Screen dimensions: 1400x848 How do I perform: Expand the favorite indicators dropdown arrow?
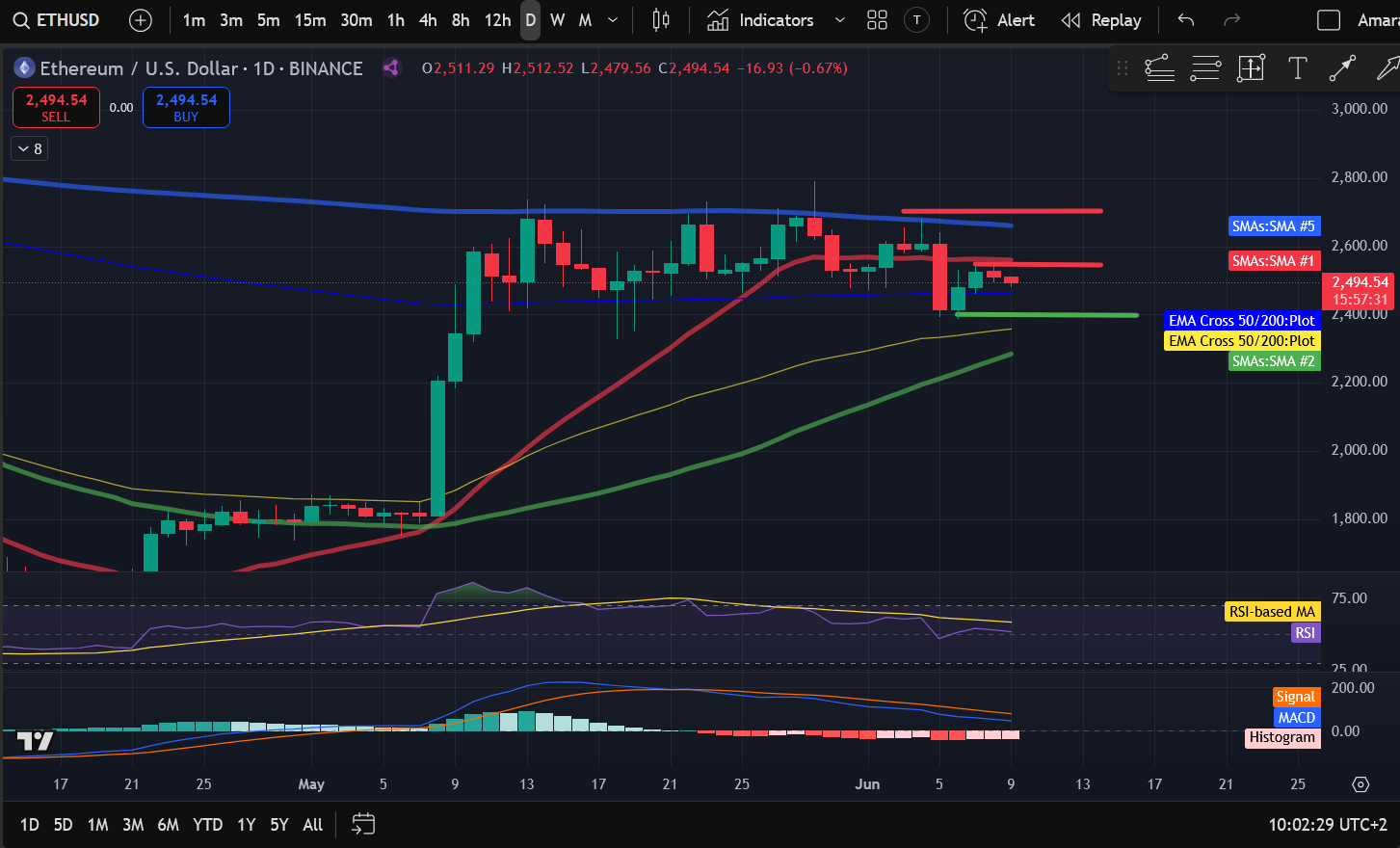point(840,20)
